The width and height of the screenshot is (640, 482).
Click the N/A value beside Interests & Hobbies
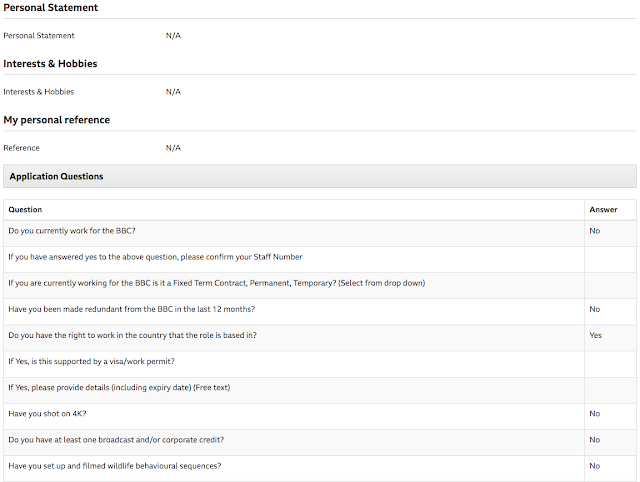173,92
